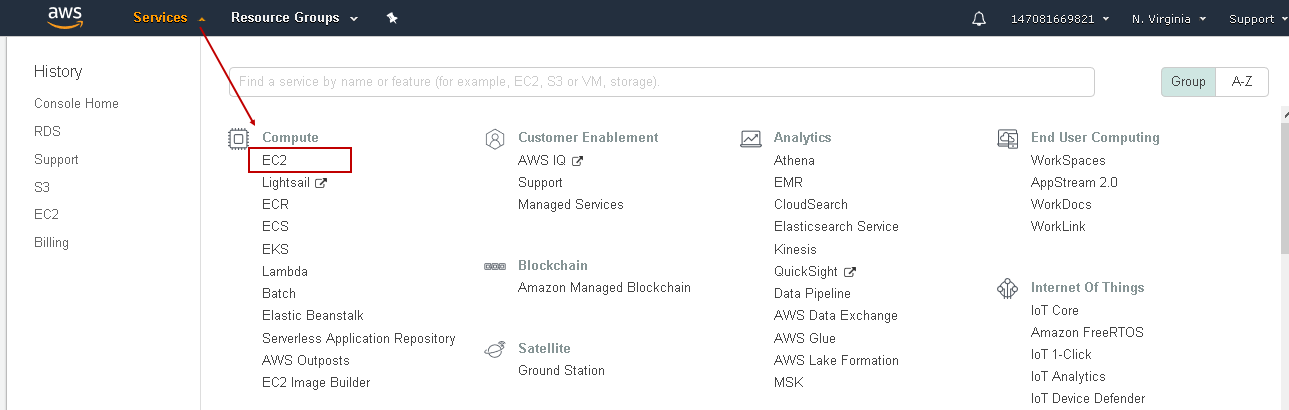Open the notifications bell
Viewport: 1289px width, 410px height.
[x=979, y=19]
